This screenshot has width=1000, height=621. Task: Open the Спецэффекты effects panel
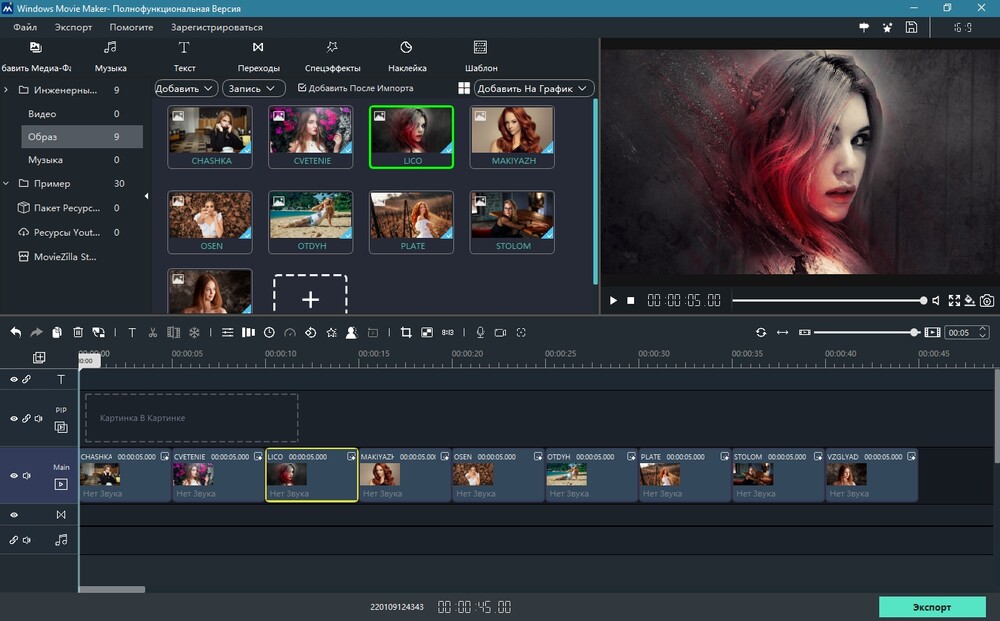pos(332,56)
